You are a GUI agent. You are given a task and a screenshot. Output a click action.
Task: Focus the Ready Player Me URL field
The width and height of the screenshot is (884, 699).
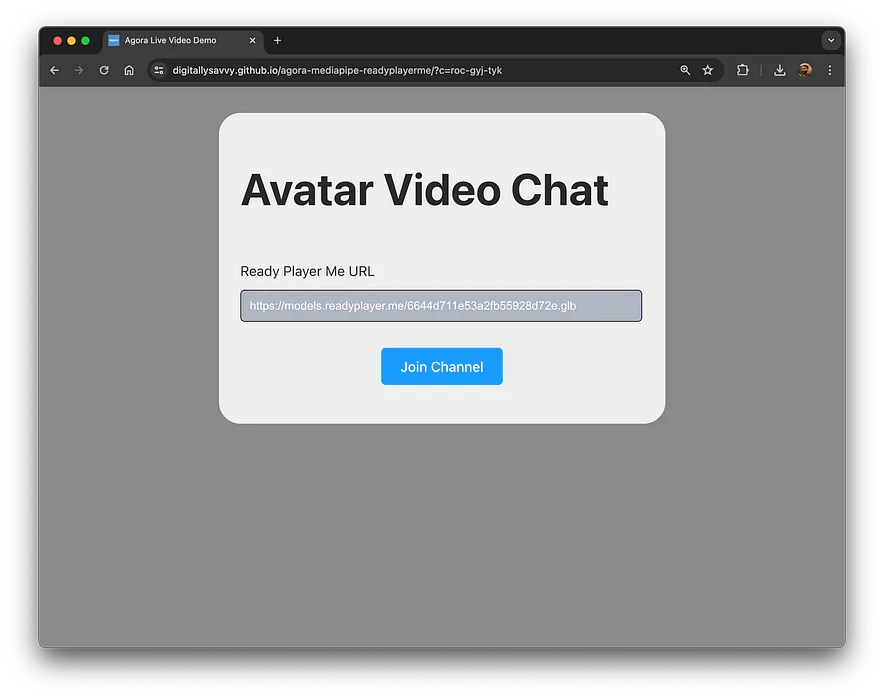441,306
